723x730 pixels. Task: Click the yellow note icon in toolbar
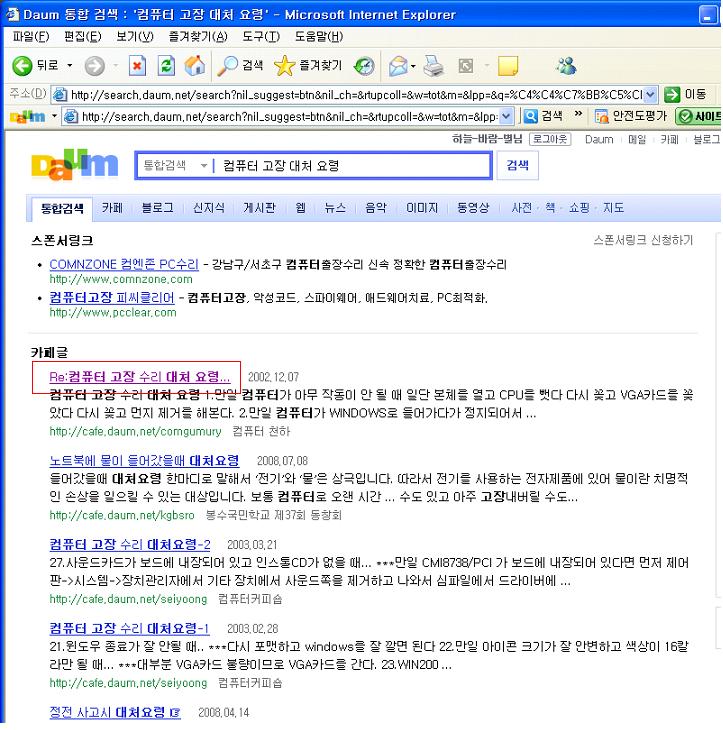(x=508, y=66)
